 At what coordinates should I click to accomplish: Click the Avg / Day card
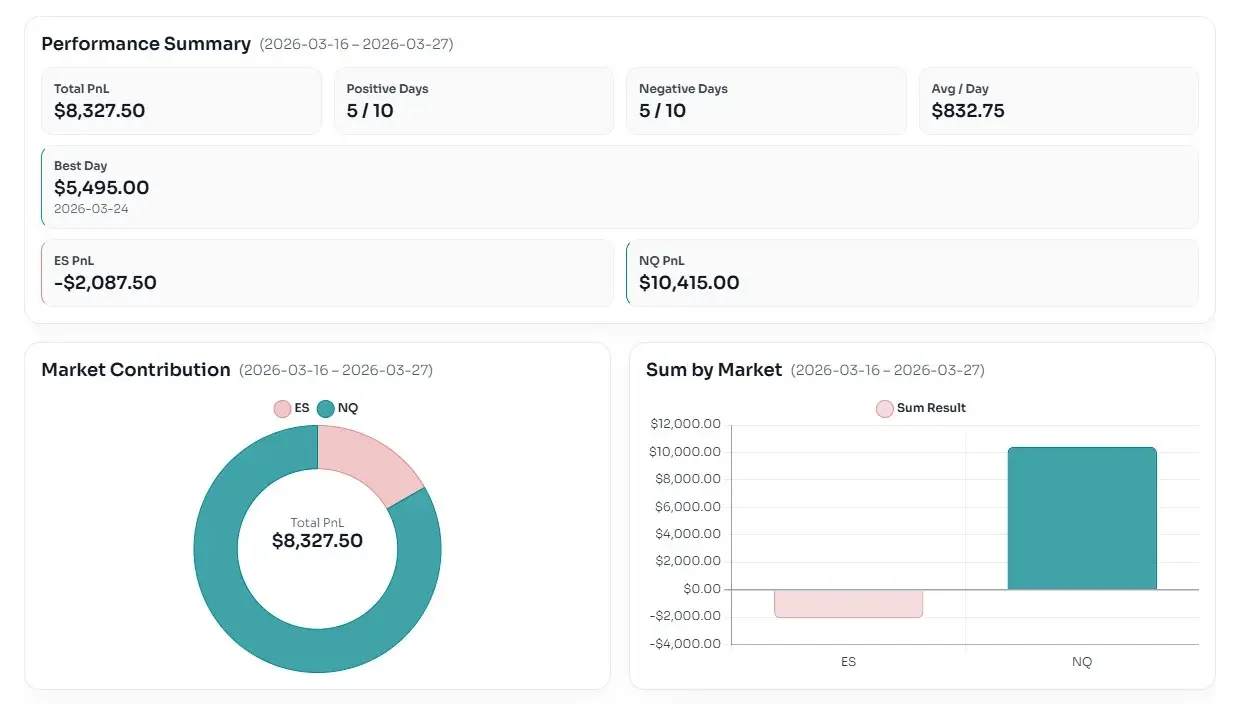point(1058,101)
